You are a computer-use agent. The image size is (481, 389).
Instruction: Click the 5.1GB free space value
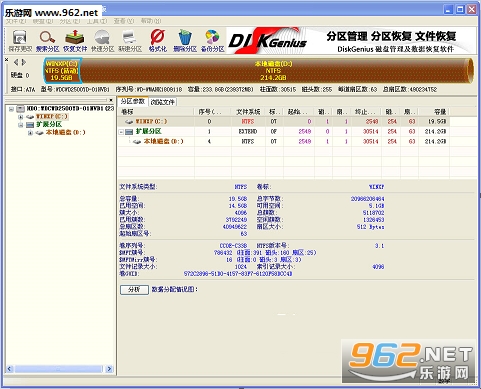(376, 206)
